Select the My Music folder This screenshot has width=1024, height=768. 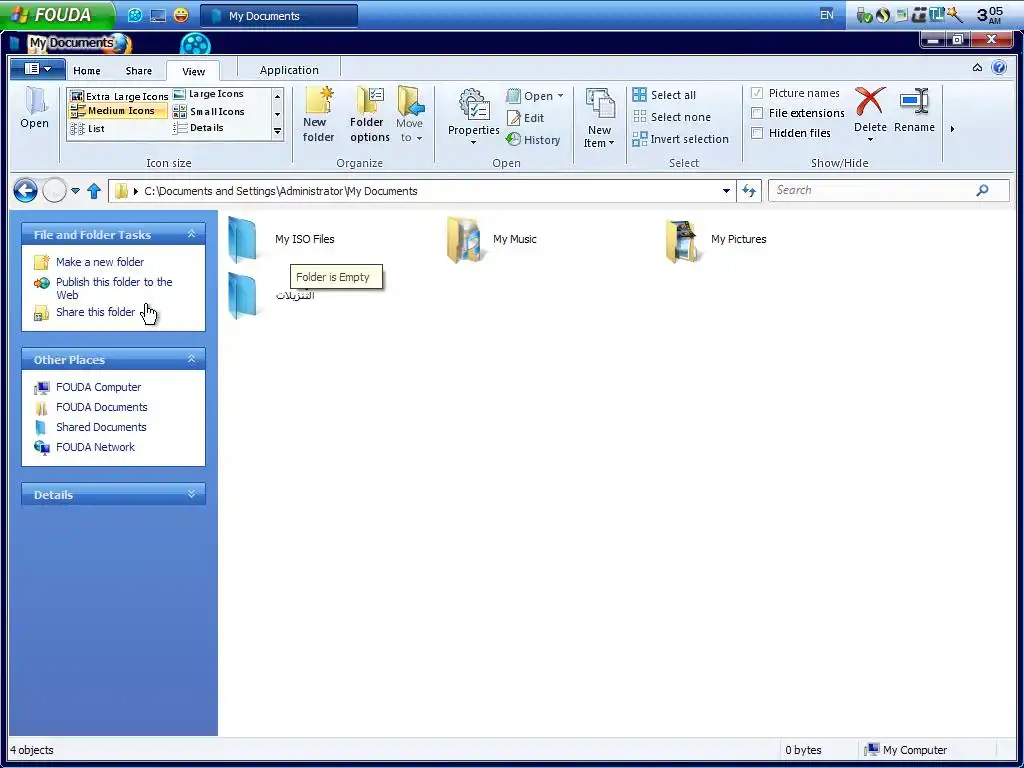pyautogui.click(x=492, y=240)
